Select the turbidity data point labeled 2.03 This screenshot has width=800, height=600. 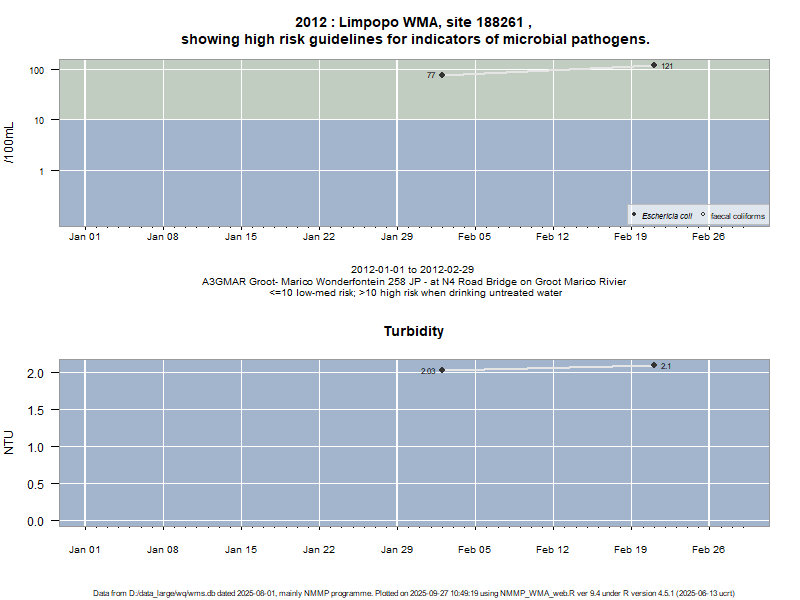442,370
